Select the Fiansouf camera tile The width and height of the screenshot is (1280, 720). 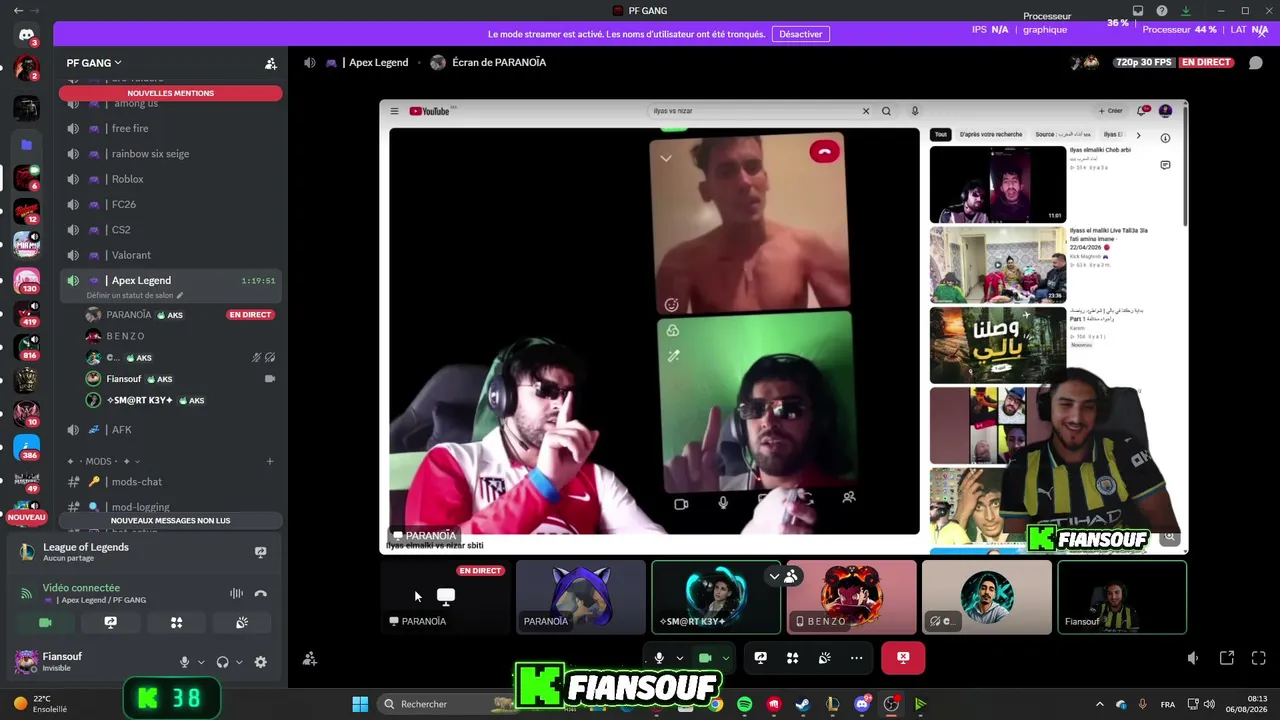(x=1122, y=597)
